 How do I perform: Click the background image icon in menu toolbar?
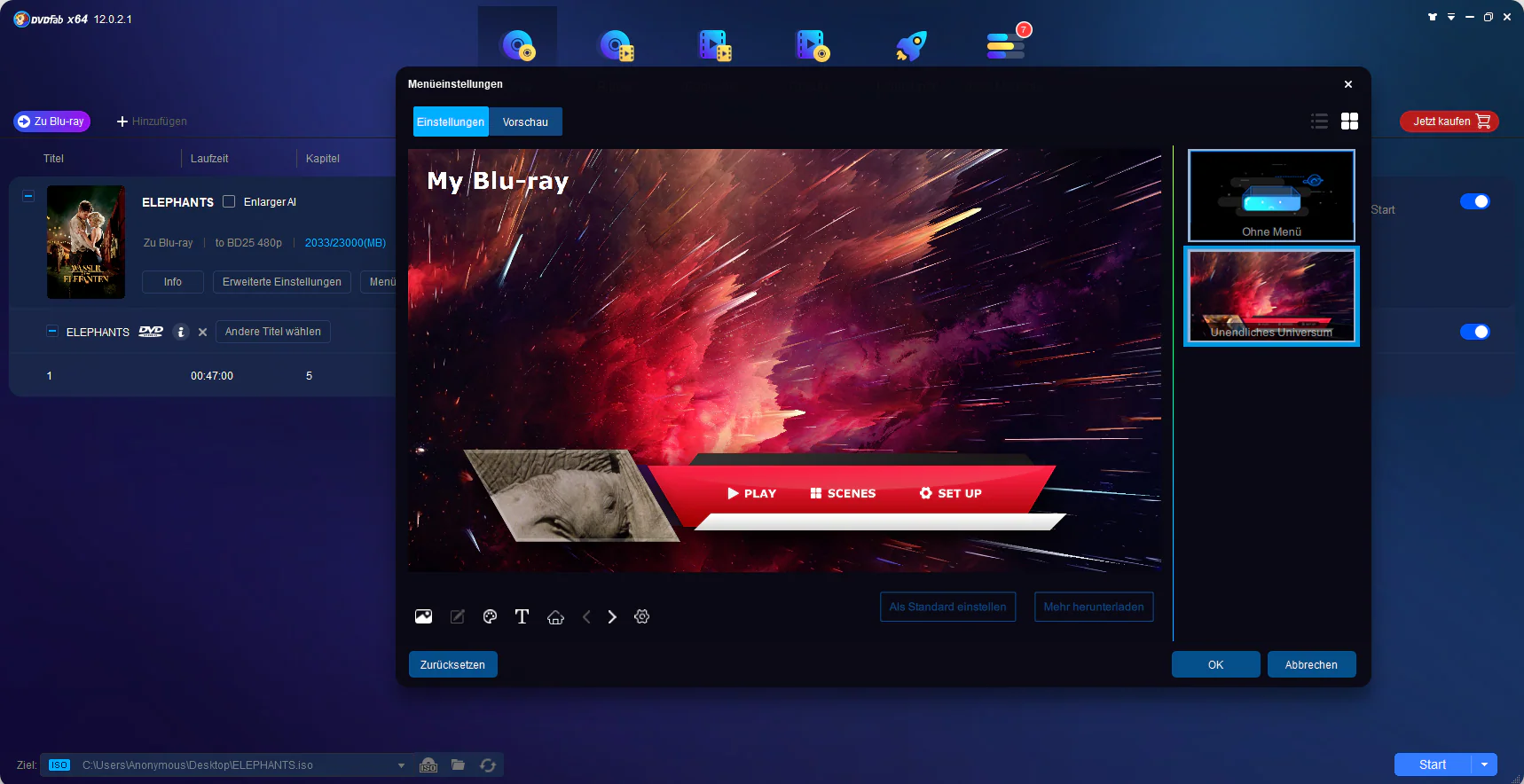(423, 616)
